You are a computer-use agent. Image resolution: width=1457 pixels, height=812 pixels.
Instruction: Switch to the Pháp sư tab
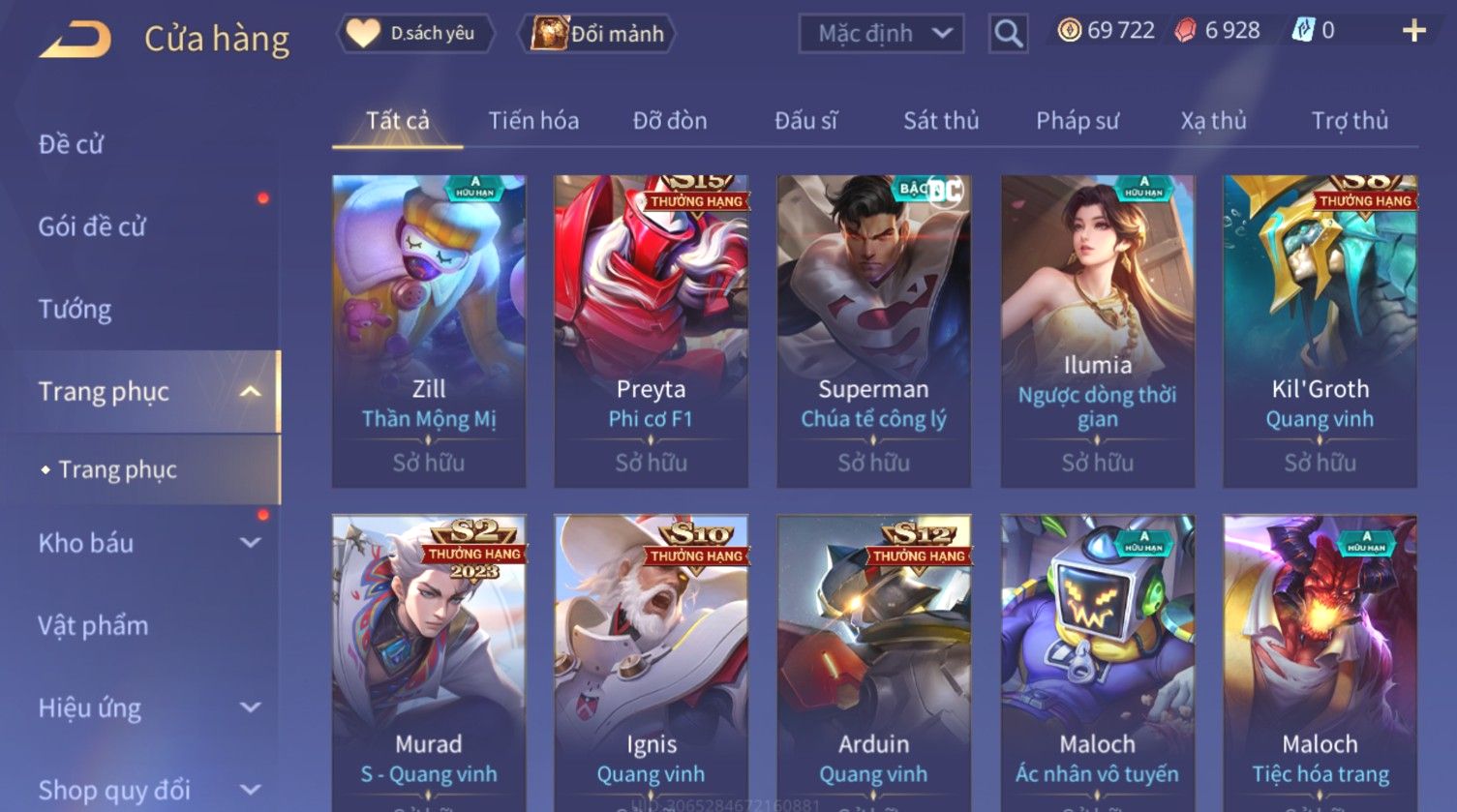pos(1077,121)
